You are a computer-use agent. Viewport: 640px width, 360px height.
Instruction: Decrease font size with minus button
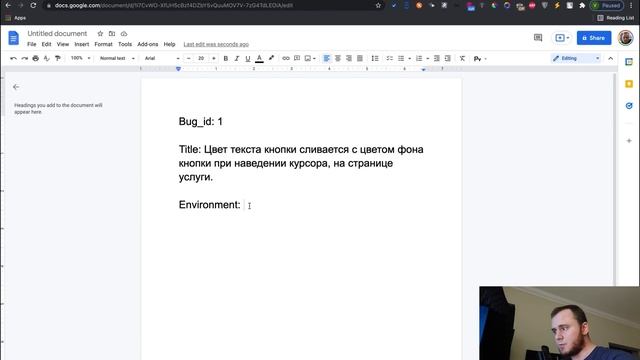[189, 58]
